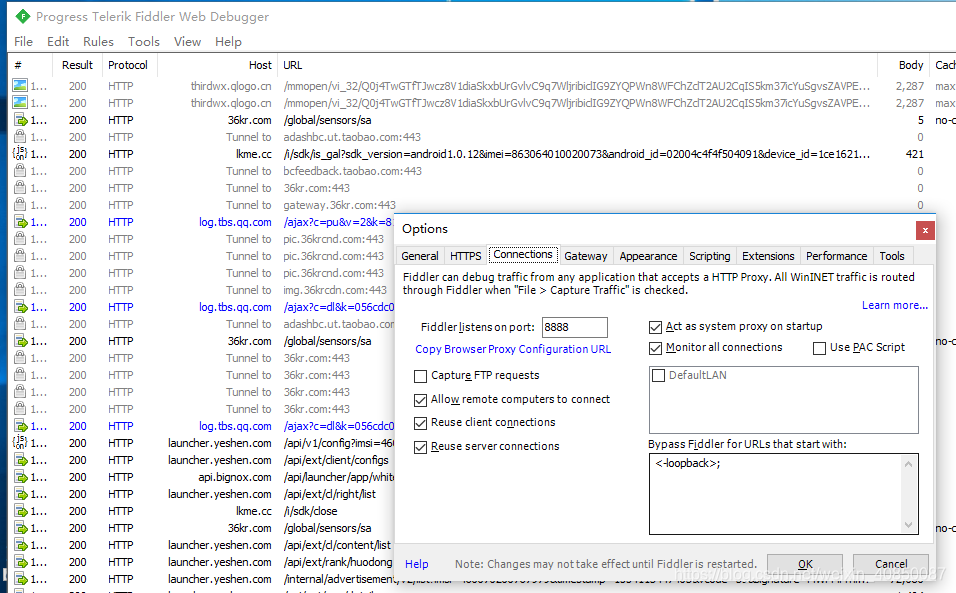Viewport: 956px width, 593px height.
Task: Select the /api/ext/cl/right/list URL cell
Action: coord(329,494)
